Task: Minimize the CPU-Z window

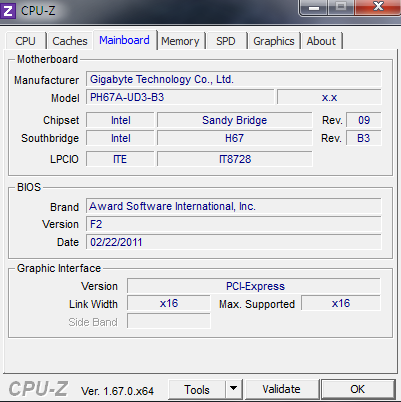Action: tap(314, 7)
